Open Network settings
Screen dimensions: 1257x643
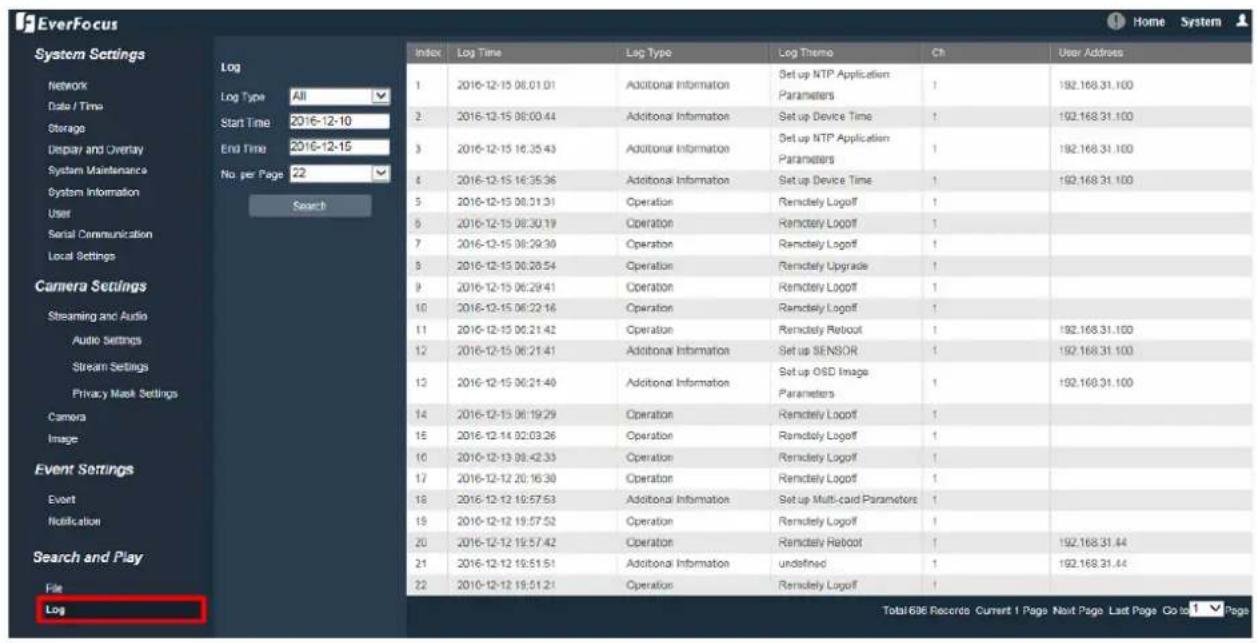click(x=69, y=86)
